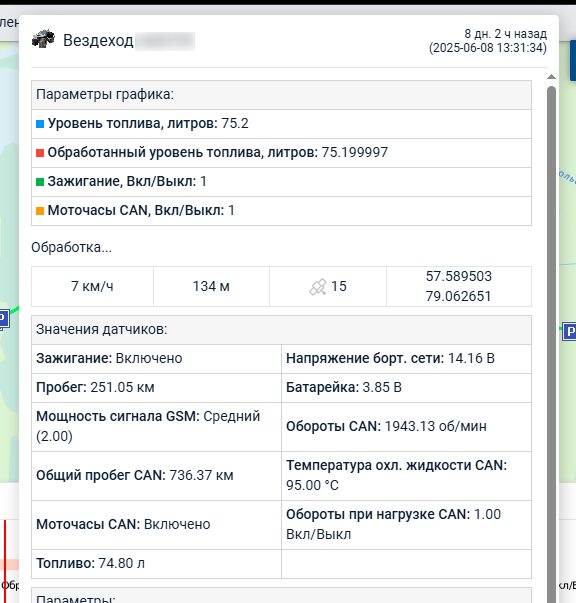The width and height of the screenshot is (576, 603).
Task: Click the satellite count icon
Action: pyautogui.click(x=318, y=287)
